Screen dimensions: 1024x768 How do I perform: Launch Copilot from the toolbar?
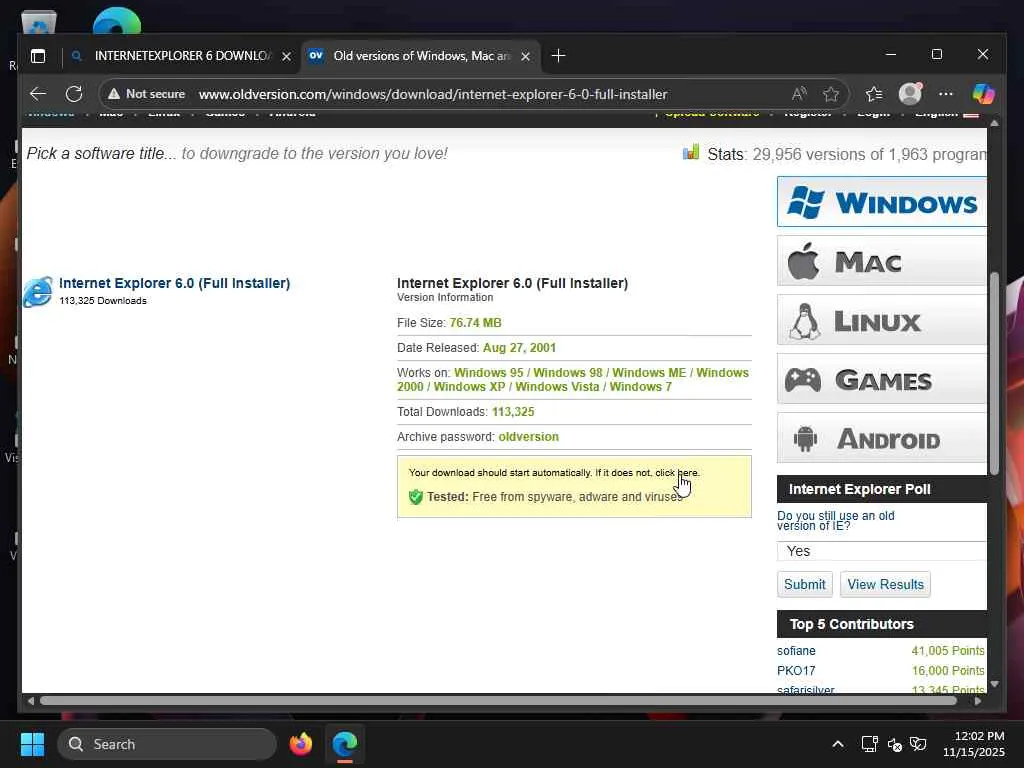point(983,94)
